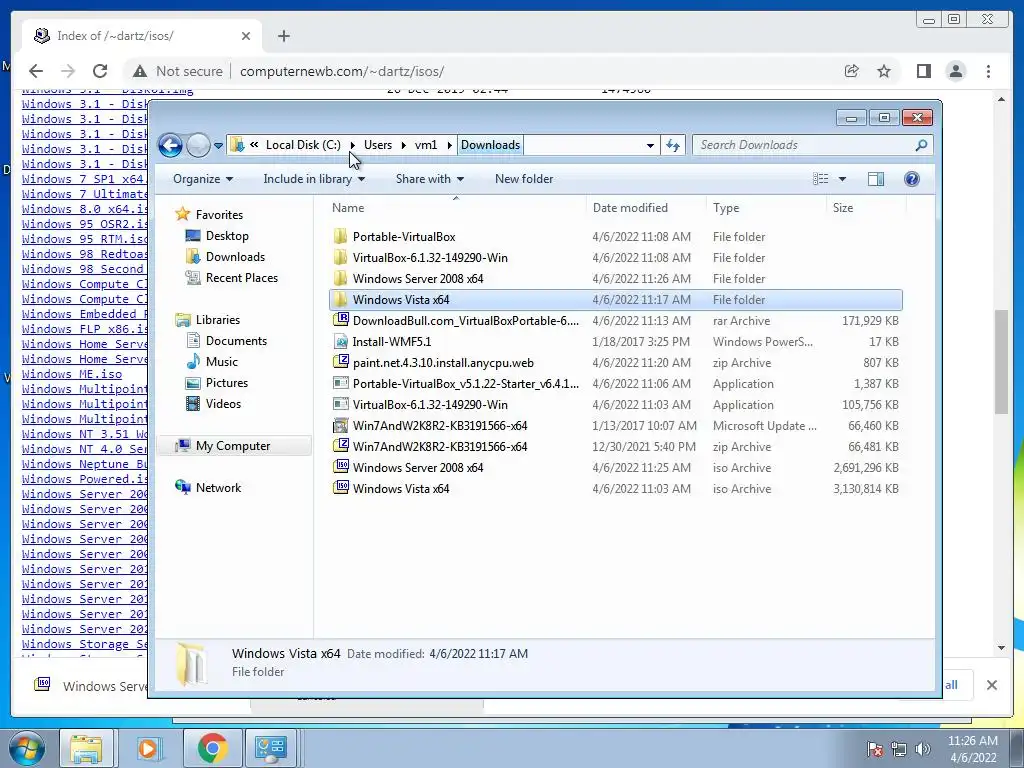
Task: Select VirtualBox-6.1.32-149290-Win application icon
Action: coord(340,404)
